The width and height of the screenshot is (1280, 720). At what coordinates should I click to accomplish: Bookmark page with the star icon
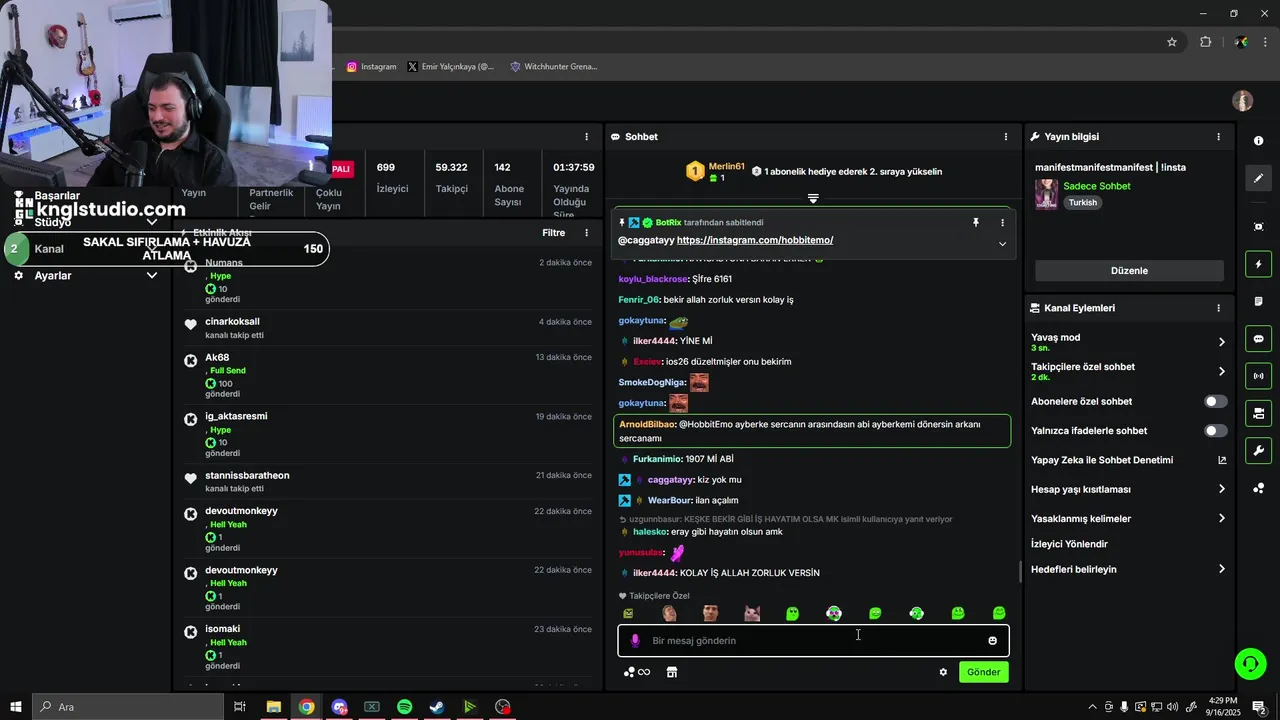coord(1172,42)
